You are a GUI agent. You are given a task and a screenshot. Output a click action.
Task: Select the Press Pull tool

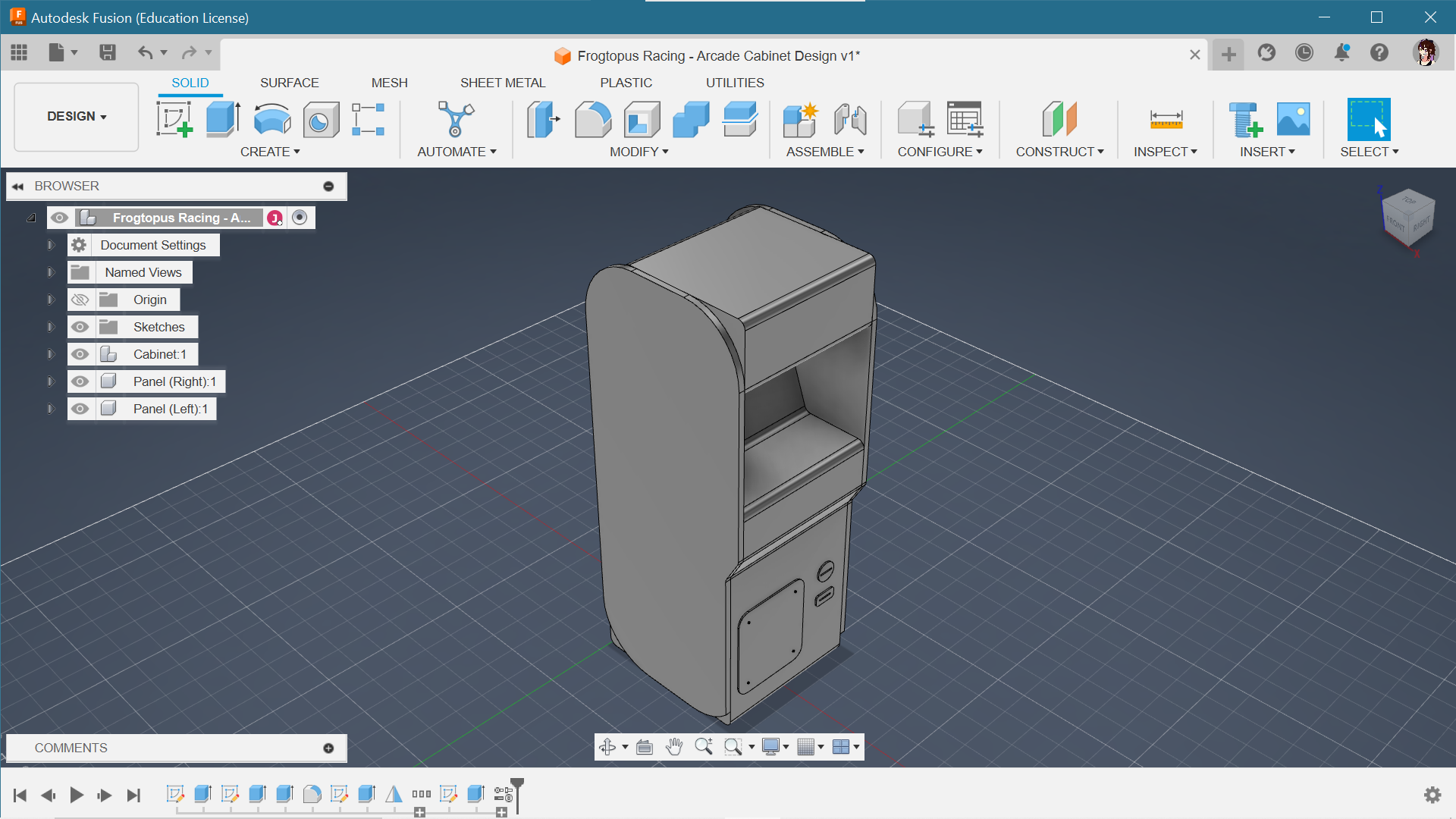coord(543,120)
